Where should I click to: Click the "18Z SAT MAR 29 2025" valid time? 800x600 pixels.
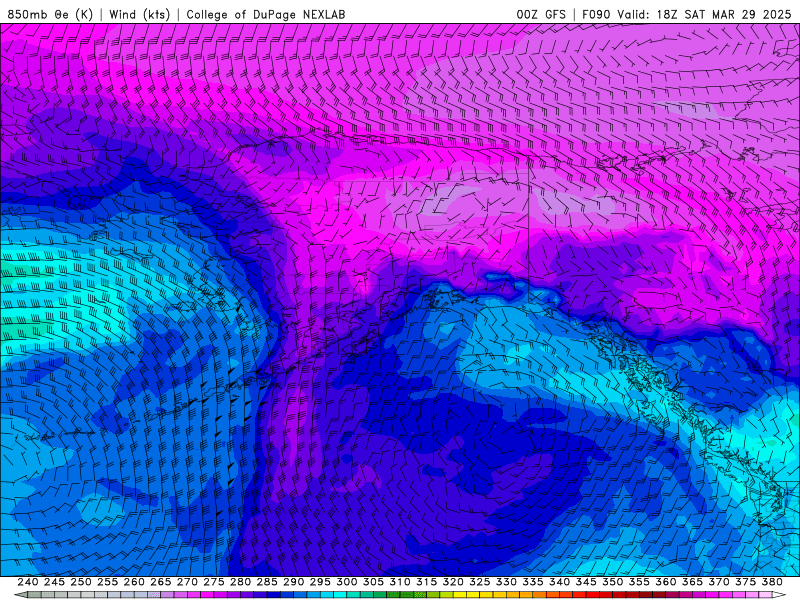point(723,14)
